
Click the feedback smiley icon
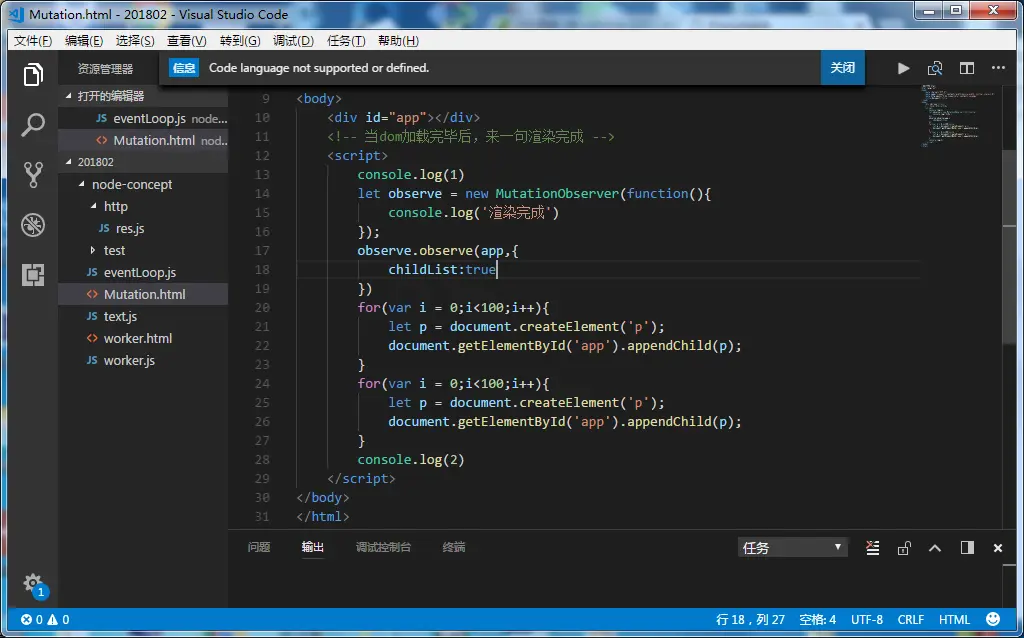(x=993, y=619)
